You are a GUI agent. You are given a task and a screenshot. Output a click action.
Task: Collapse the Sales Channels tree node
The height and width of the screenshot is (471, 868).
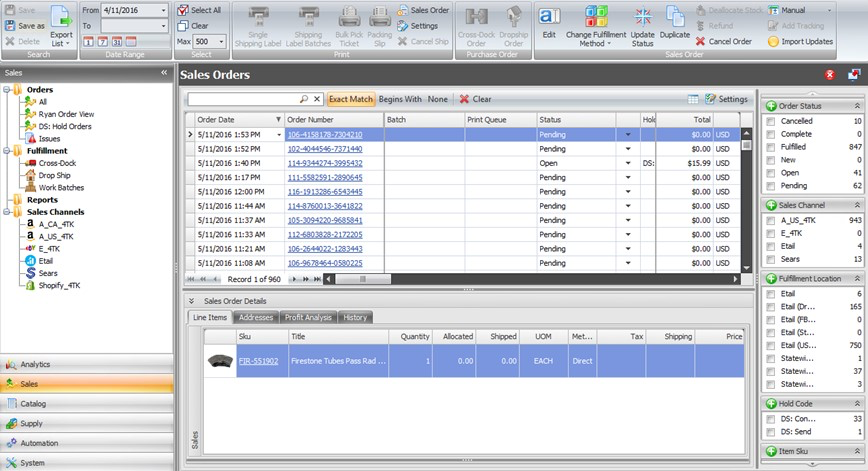tap(7, 212)
